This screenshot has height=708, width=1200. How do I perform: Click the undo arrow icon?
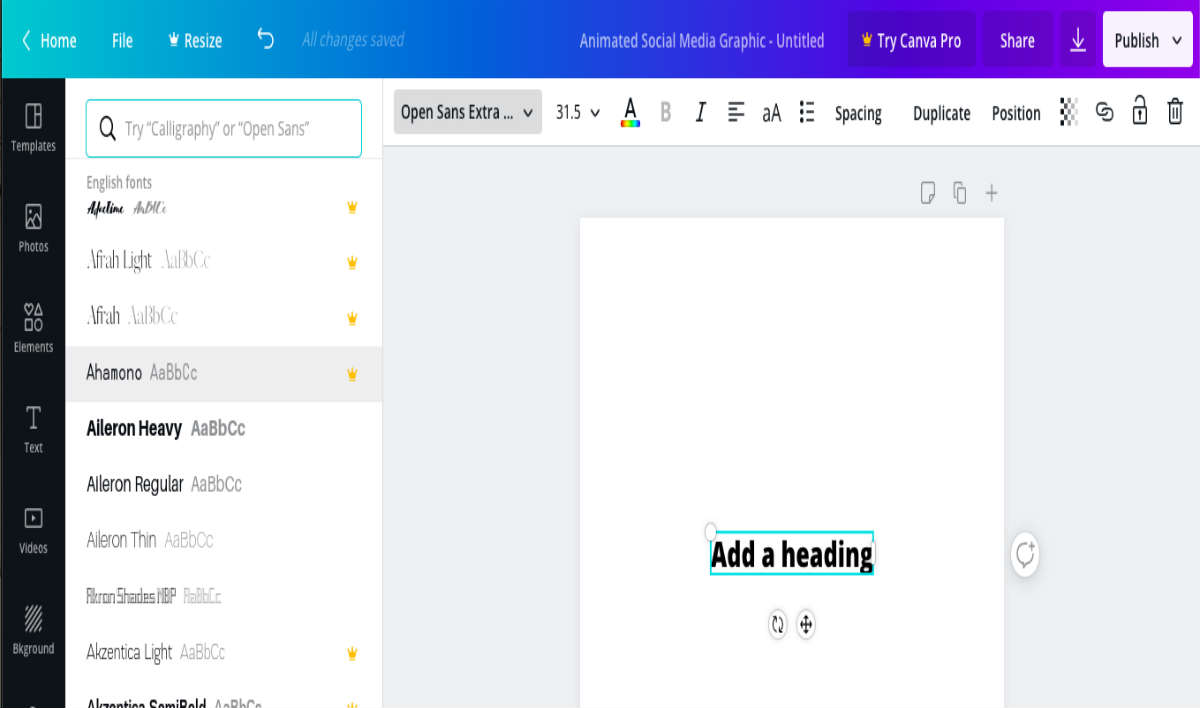(265, 40)
